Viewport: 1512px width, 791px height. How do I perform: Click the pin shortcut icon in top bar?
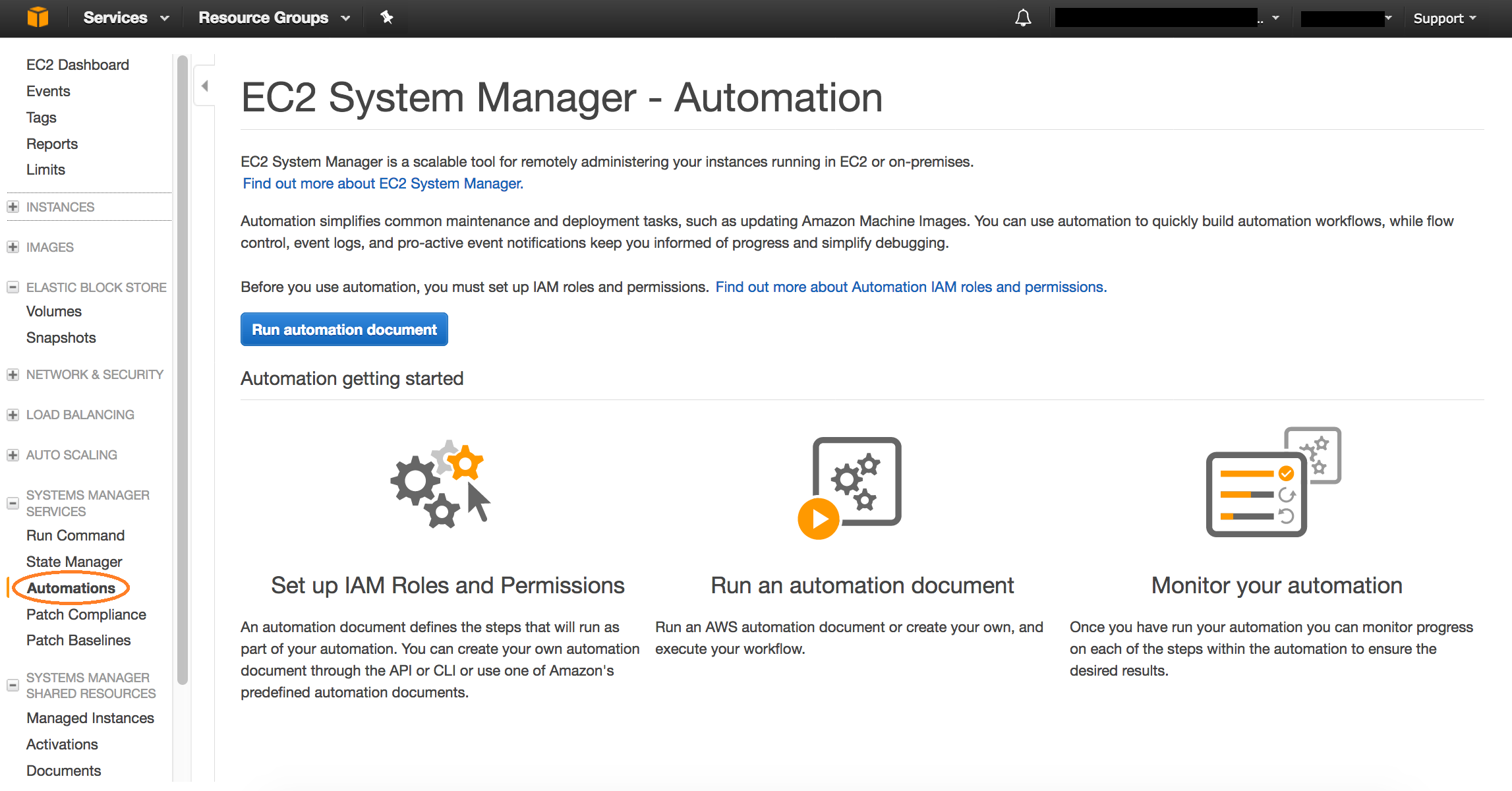[x=387, y=17]
